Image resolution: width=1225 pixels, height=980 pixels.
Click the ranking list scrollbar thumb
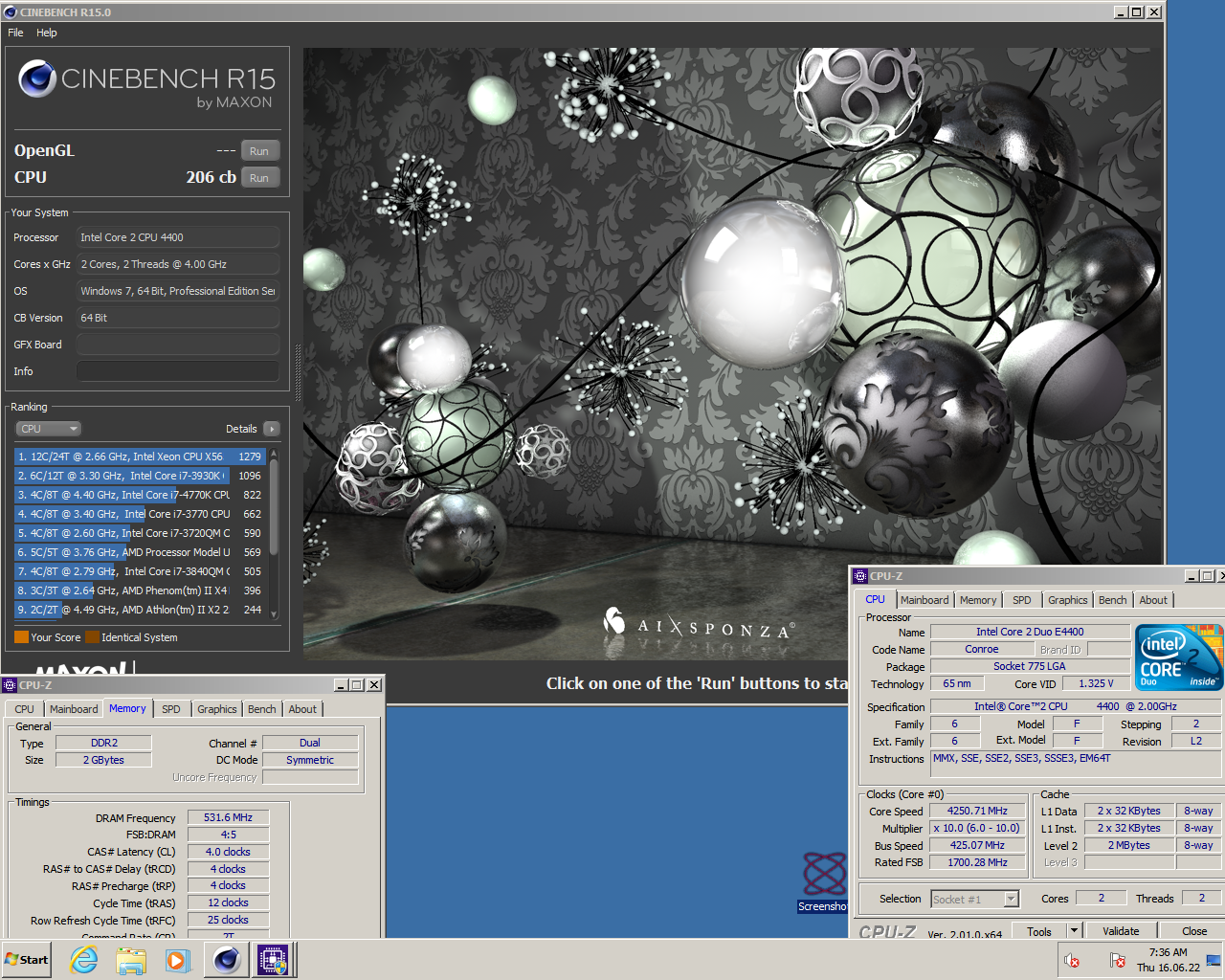coord(274,507)
